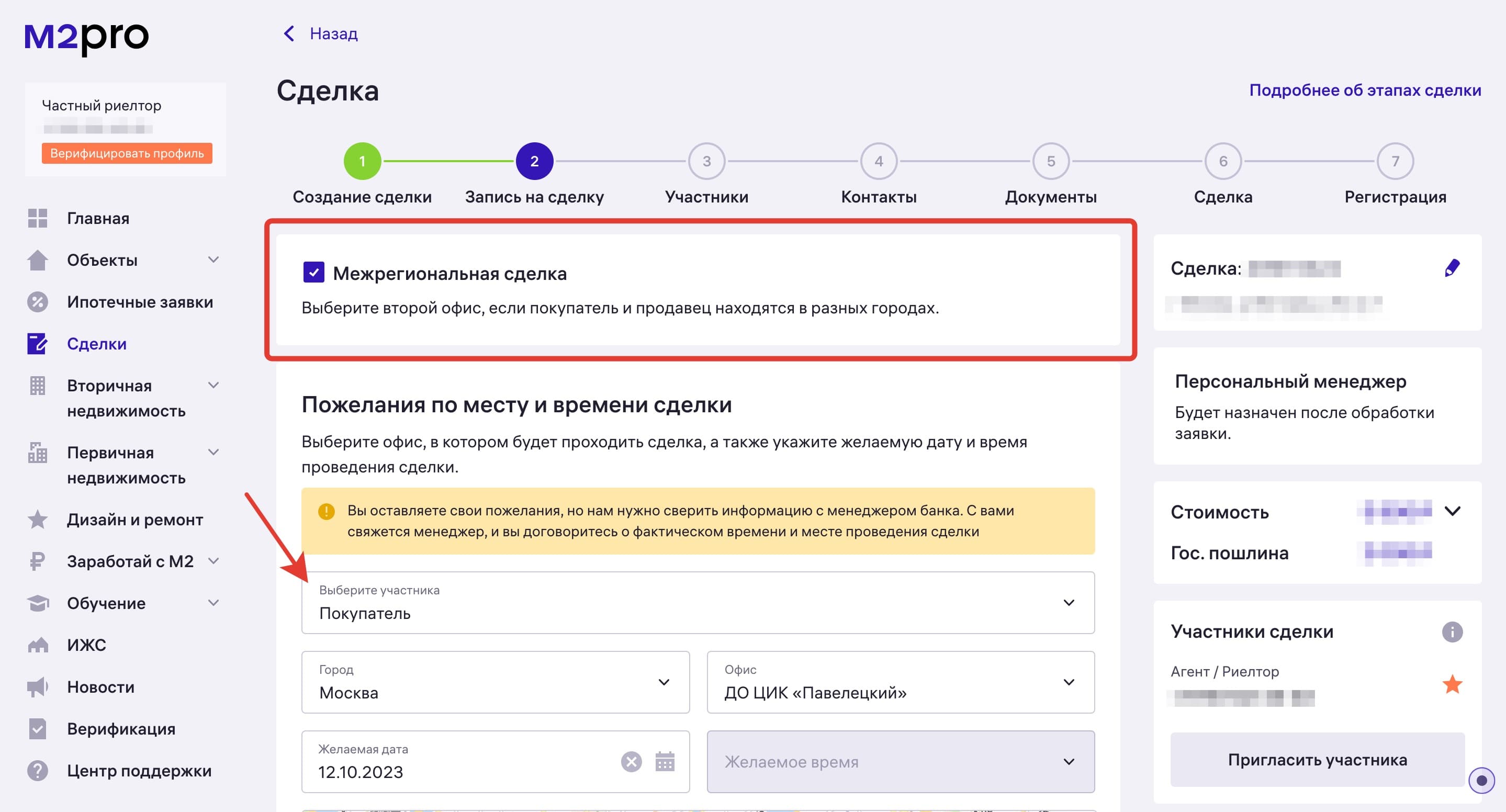Screen dimensions: 1506x812
Task: Click the Заработай с М2 ruble icon
Action: 38,561
